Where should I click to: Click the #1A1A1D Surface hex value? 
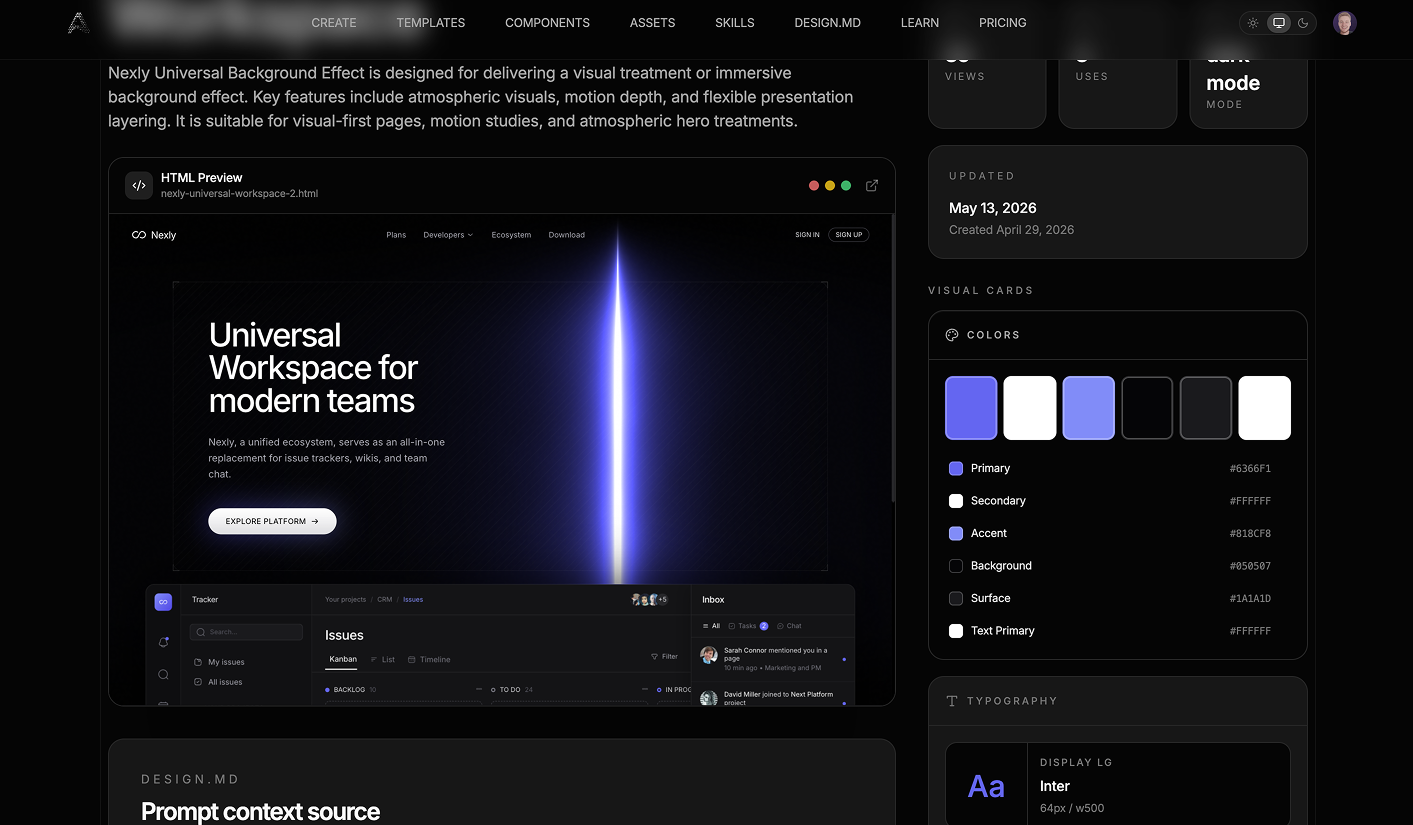click(x=1250, y=598)
